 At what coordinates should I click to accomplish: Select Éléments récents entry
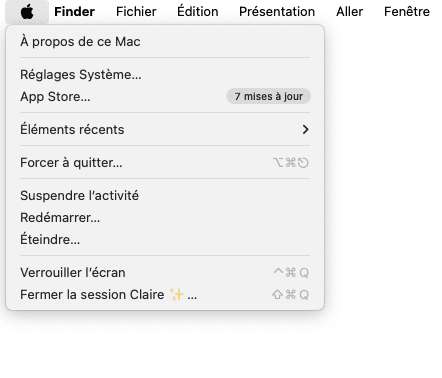165,129
